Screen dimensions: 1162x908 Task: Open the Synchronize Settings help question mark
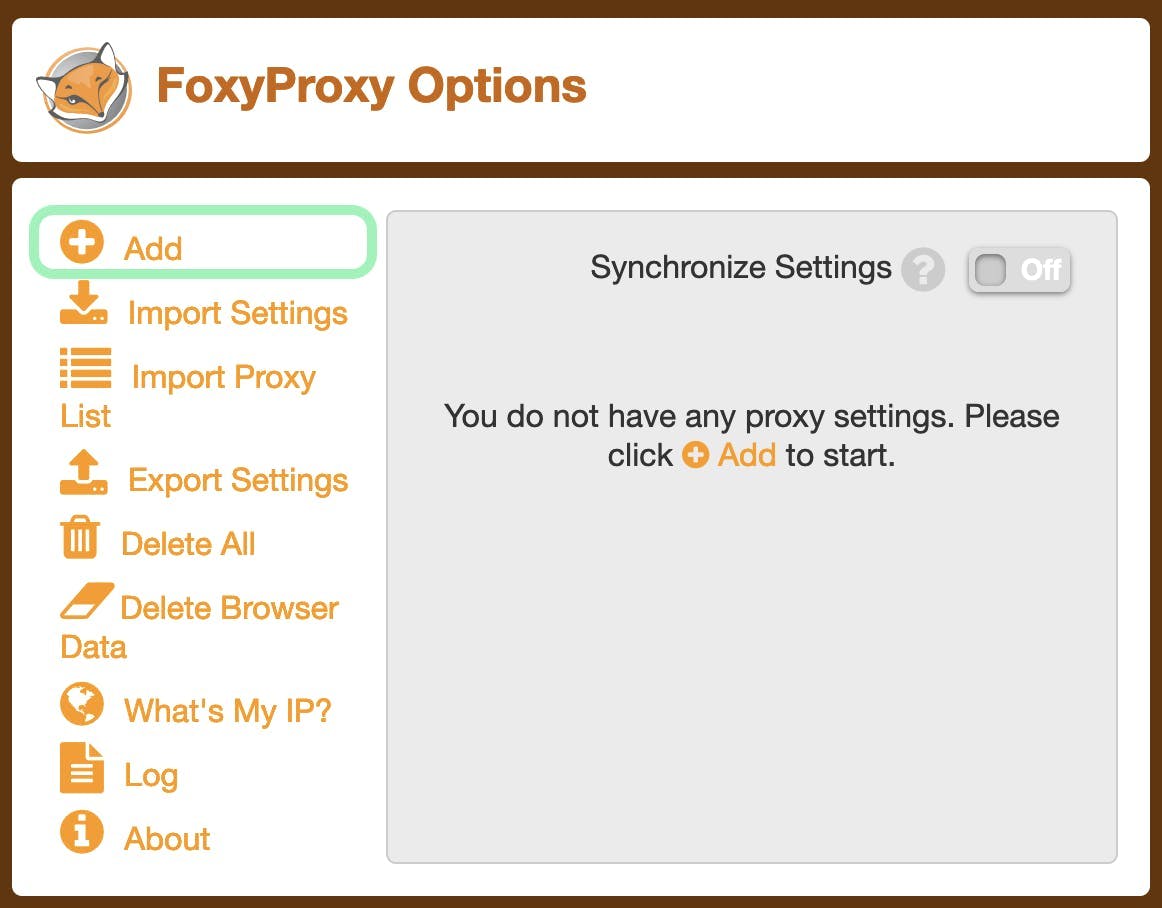923,269
